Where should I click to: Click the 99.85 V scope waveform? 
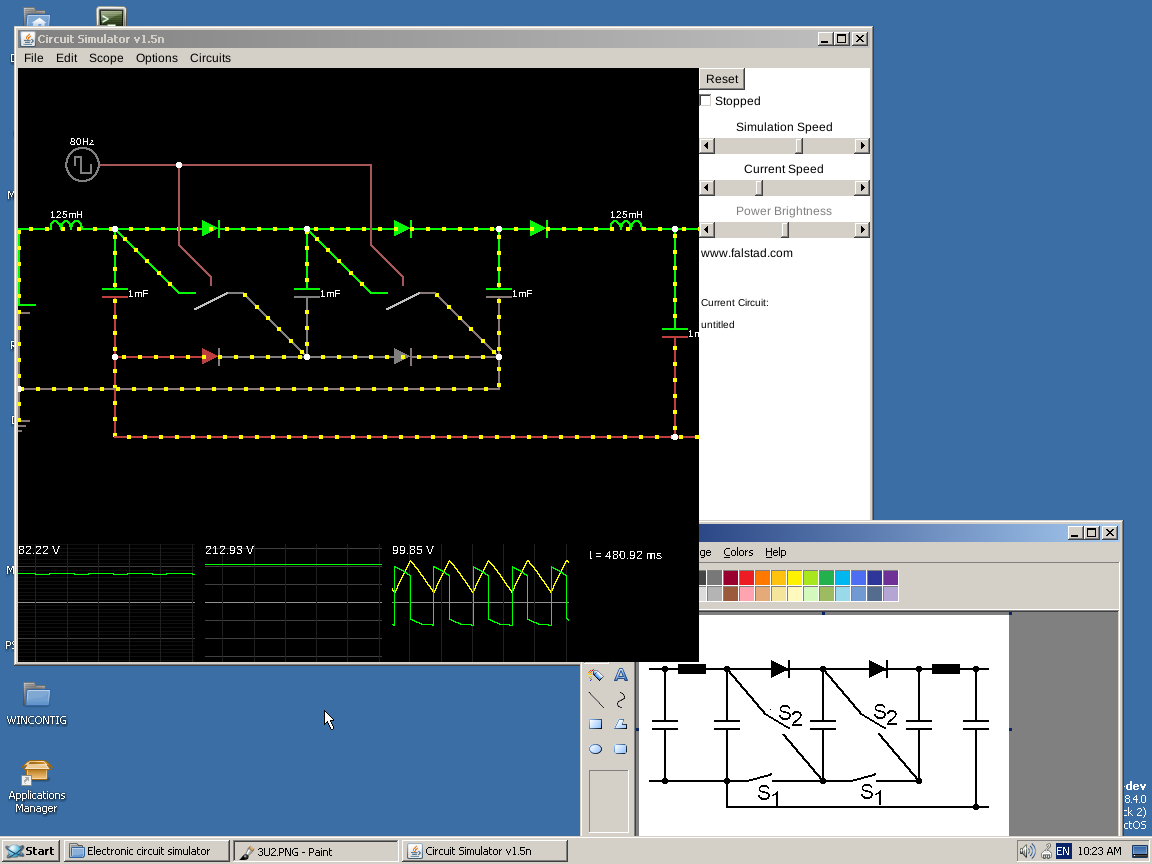click(480, 594)
